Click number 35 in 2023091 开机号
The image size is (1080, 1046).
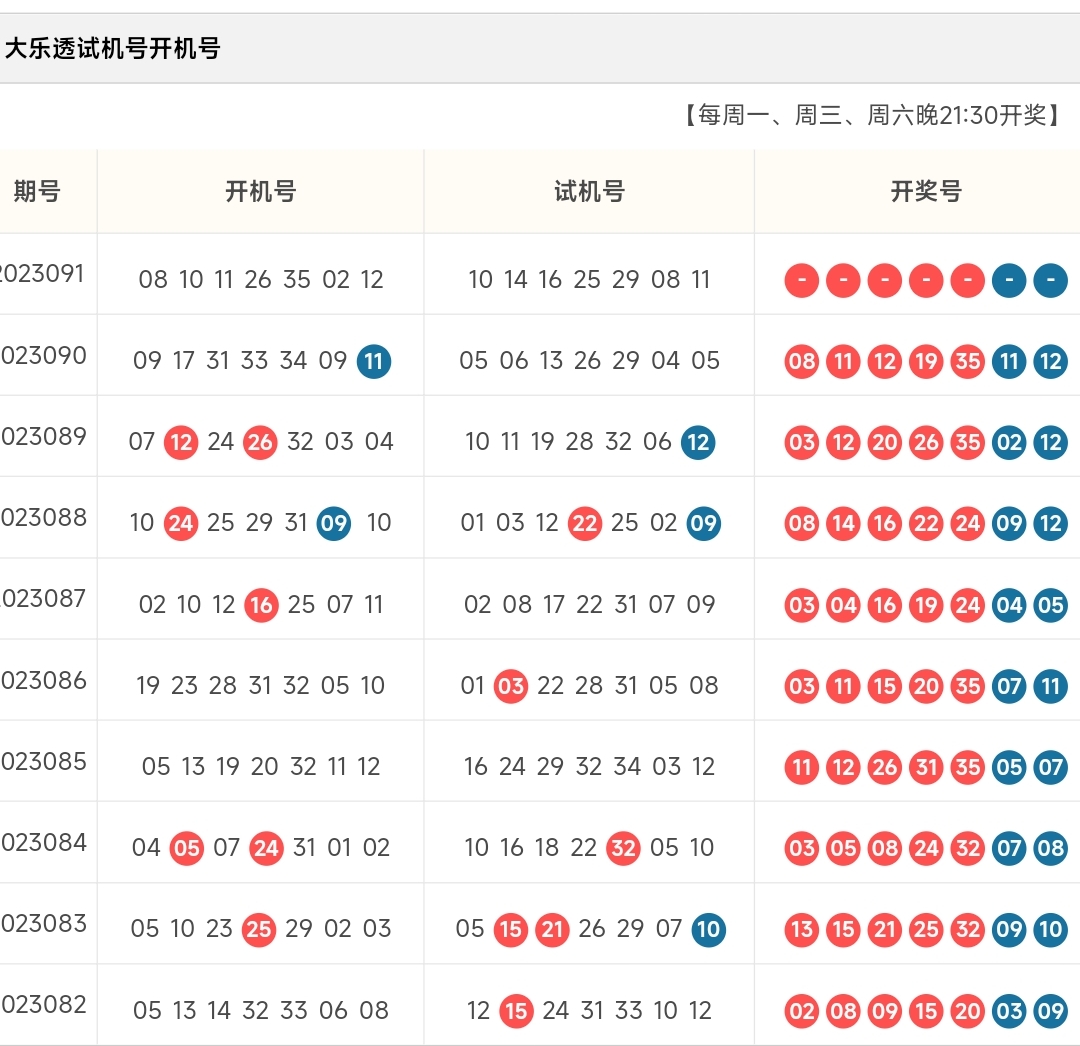tap(297, 280)
